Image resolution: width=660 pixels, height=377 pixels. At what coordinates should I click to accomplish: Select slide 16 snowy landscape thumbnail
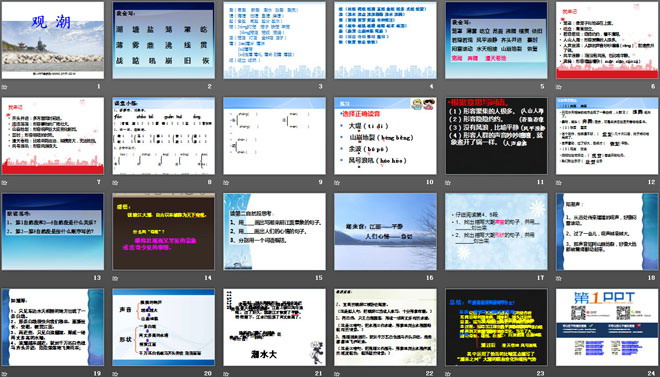385,231
